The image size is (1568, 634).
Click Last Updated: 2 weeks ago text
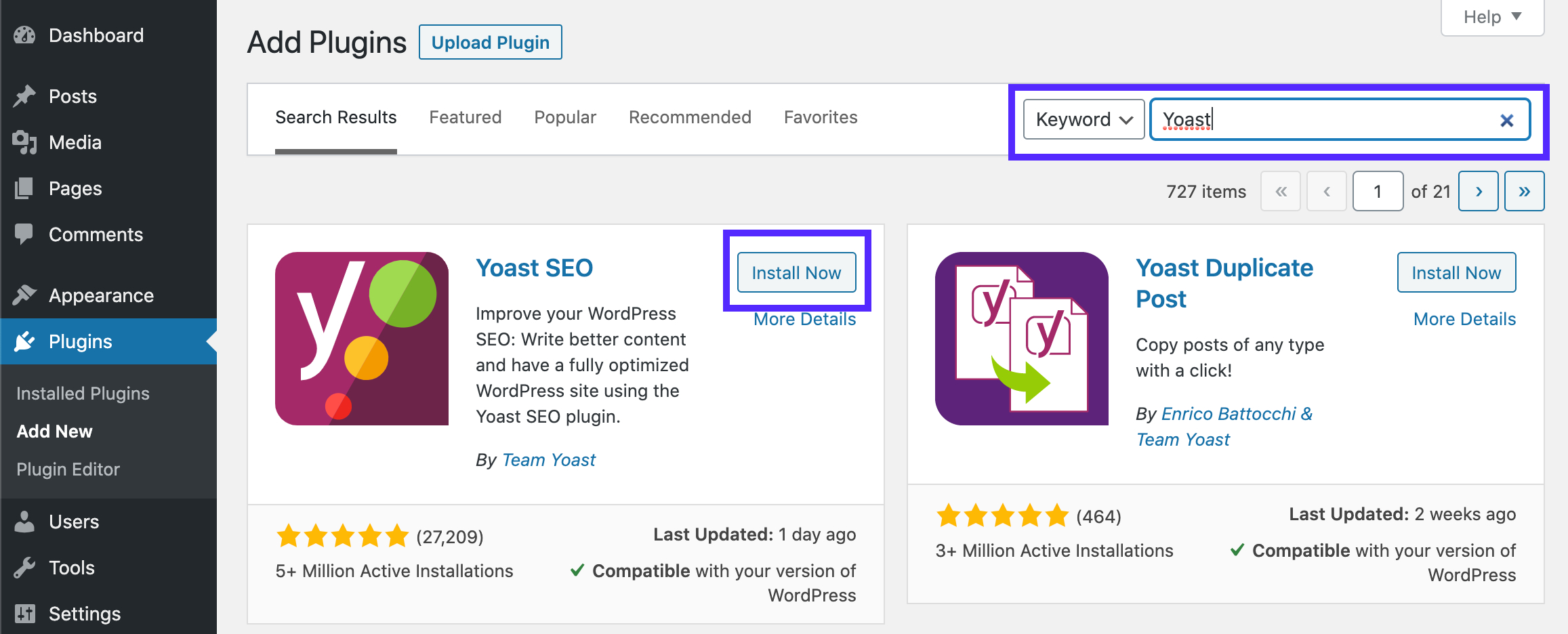1402,514
